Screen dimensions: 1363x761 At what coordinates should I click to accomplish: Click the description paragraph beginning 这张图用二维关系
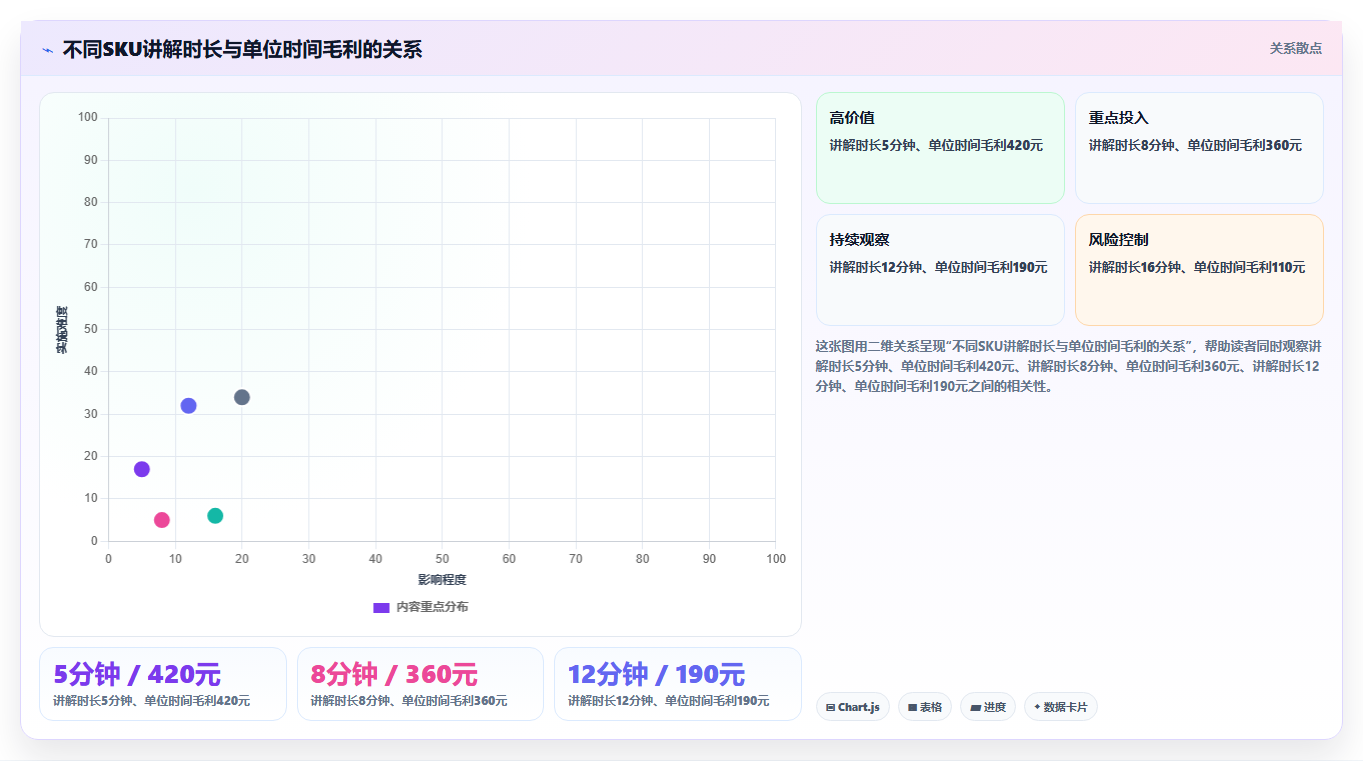click(x=1068, y=366)
